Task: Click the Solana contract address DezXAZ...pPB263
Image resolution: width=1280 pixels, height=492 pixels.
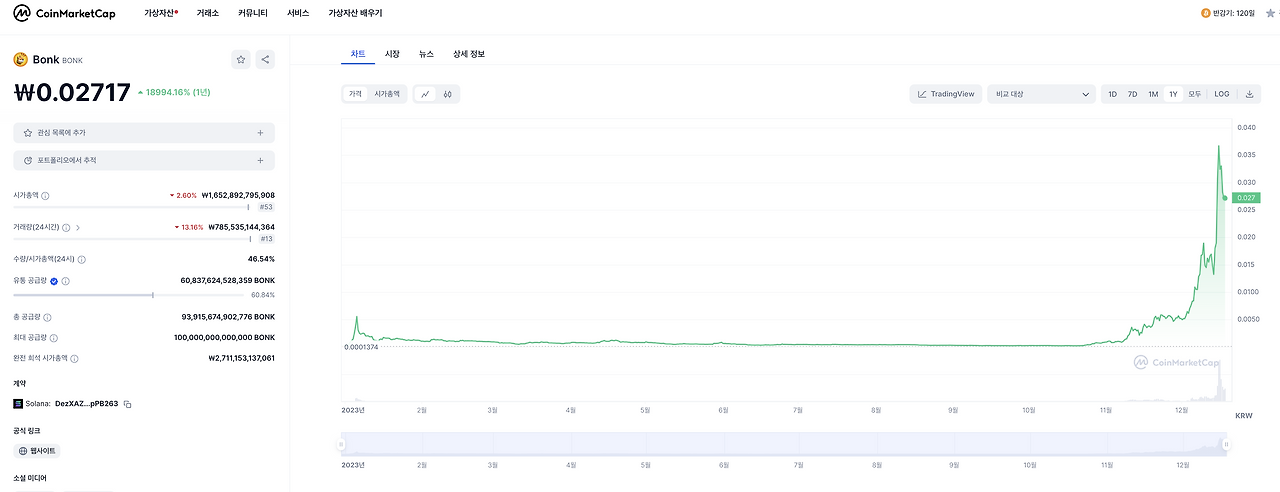Action: pos(86,404)
